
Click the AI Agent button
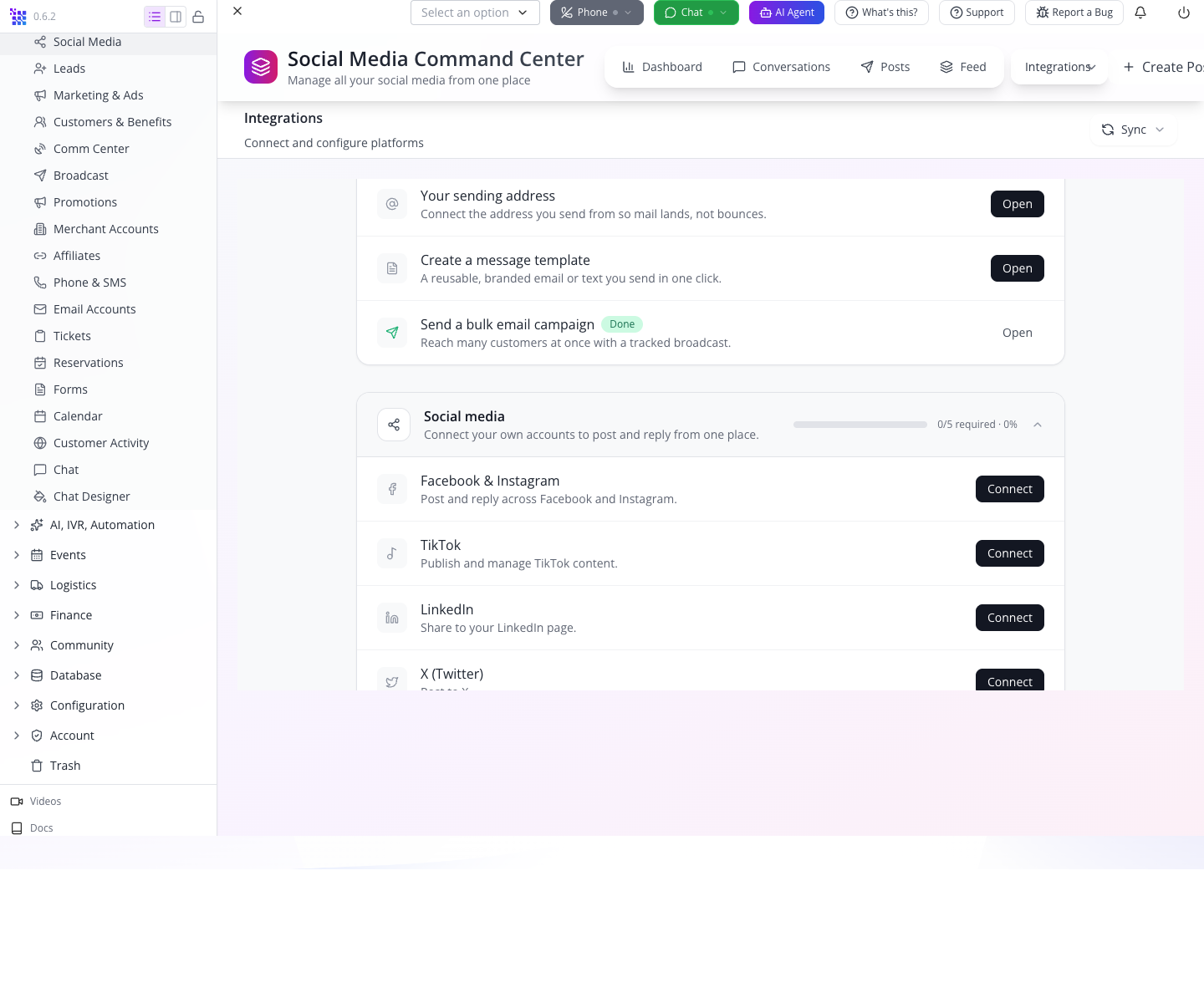[x=787, y=13]
